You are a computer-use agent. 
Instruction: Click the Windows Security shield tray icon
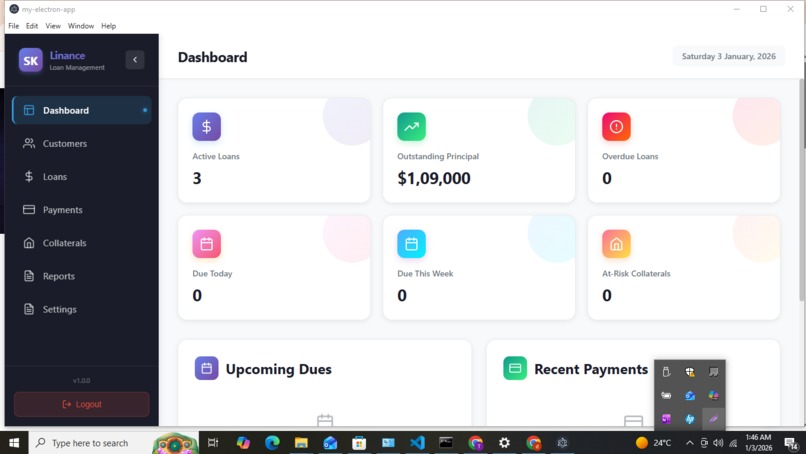(x=690, y=371)
